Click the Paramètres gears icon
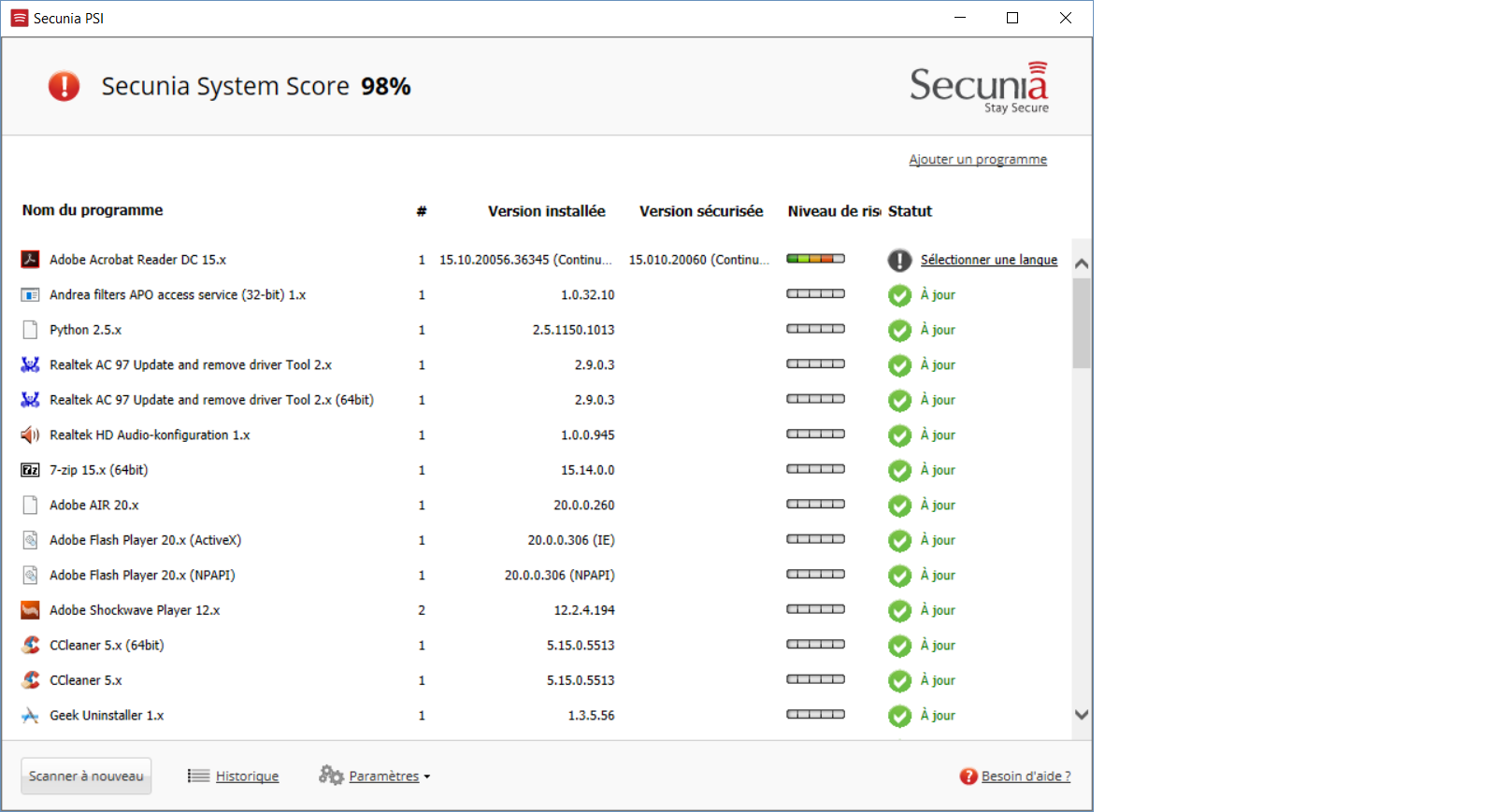1507x812 pixels. tap(331, 775)
